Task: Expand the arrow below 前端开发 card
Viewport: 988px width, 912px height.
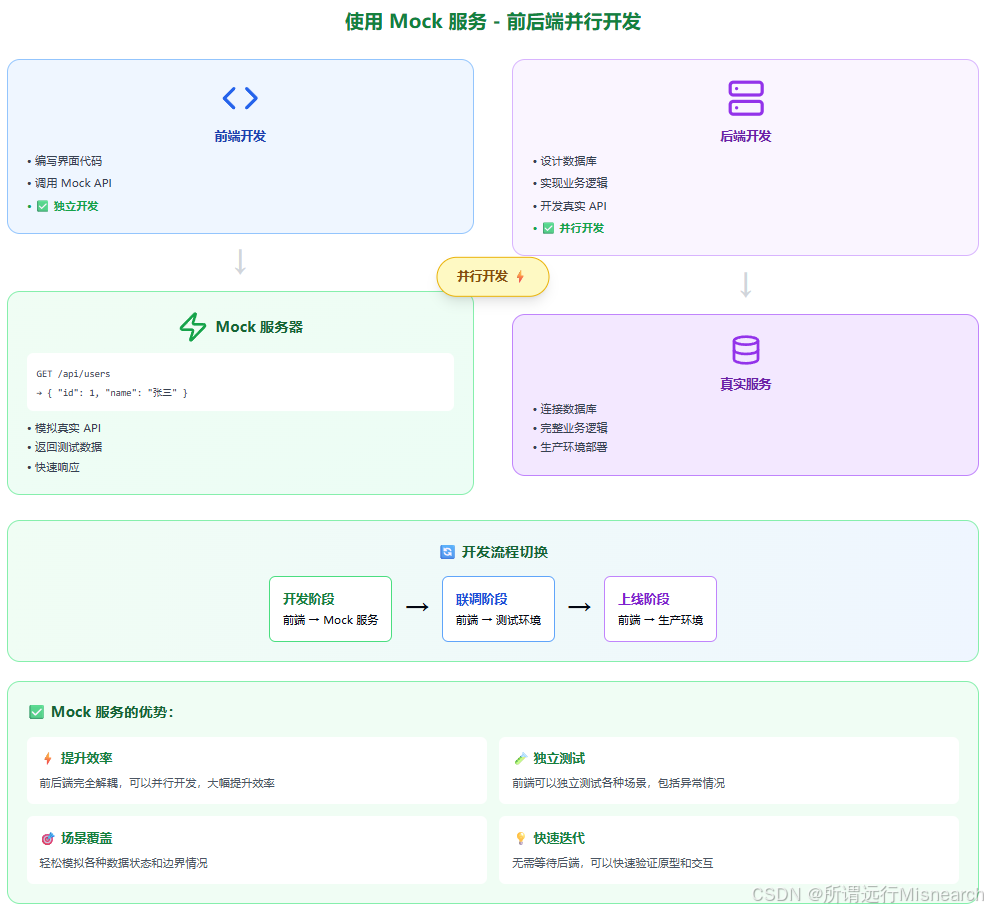Action: point(240,263)
